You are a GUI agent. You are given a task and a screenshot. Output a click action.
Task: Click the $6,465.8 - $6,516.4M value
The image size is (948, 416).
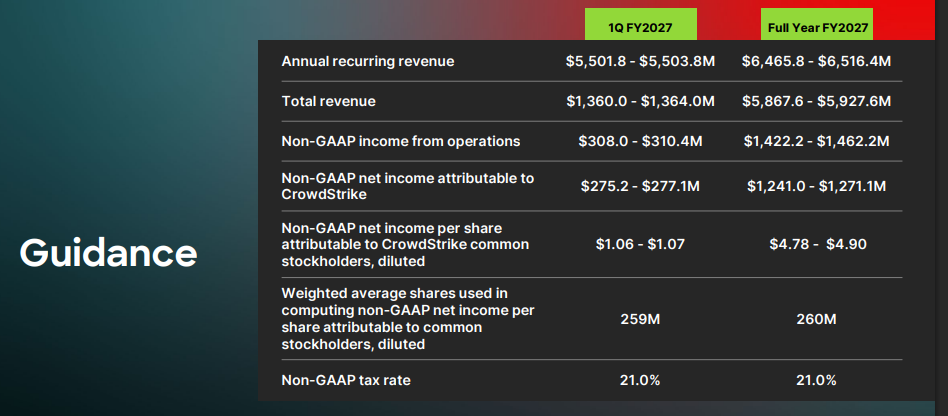click(816, 62)
